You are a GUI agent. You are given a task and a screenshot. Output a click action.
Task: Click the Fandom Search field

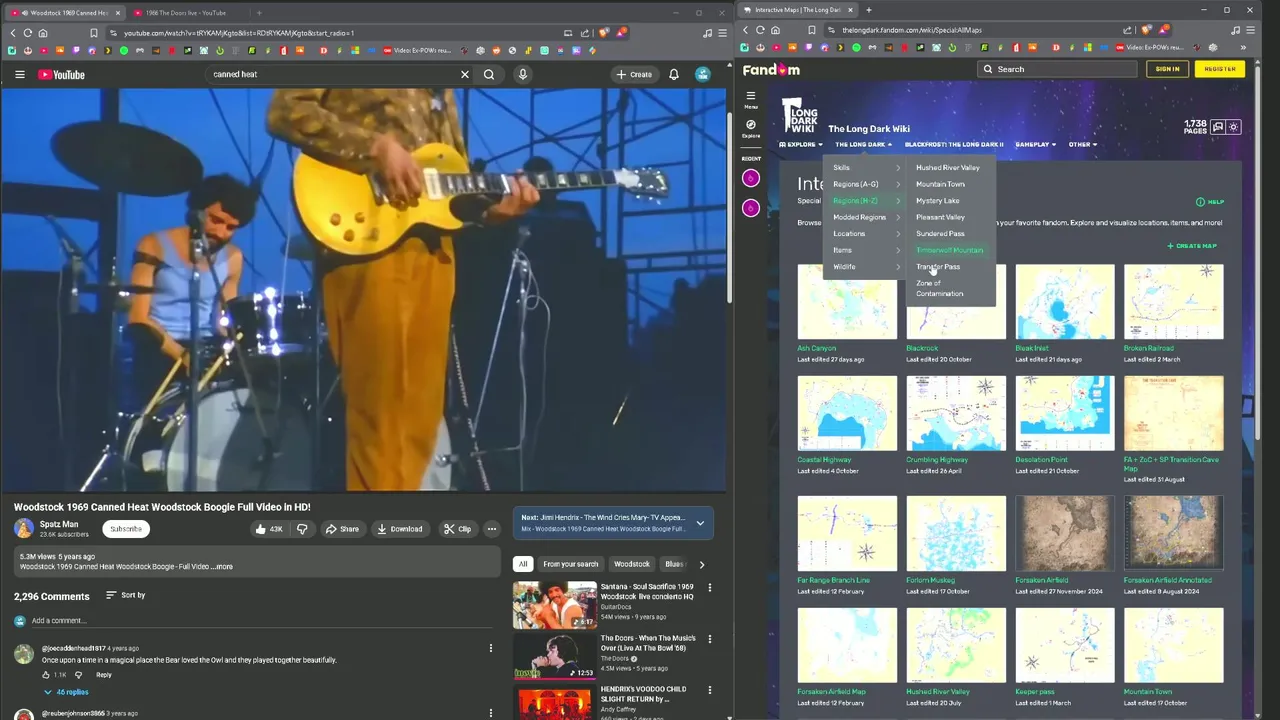[x=1057, y=69]
